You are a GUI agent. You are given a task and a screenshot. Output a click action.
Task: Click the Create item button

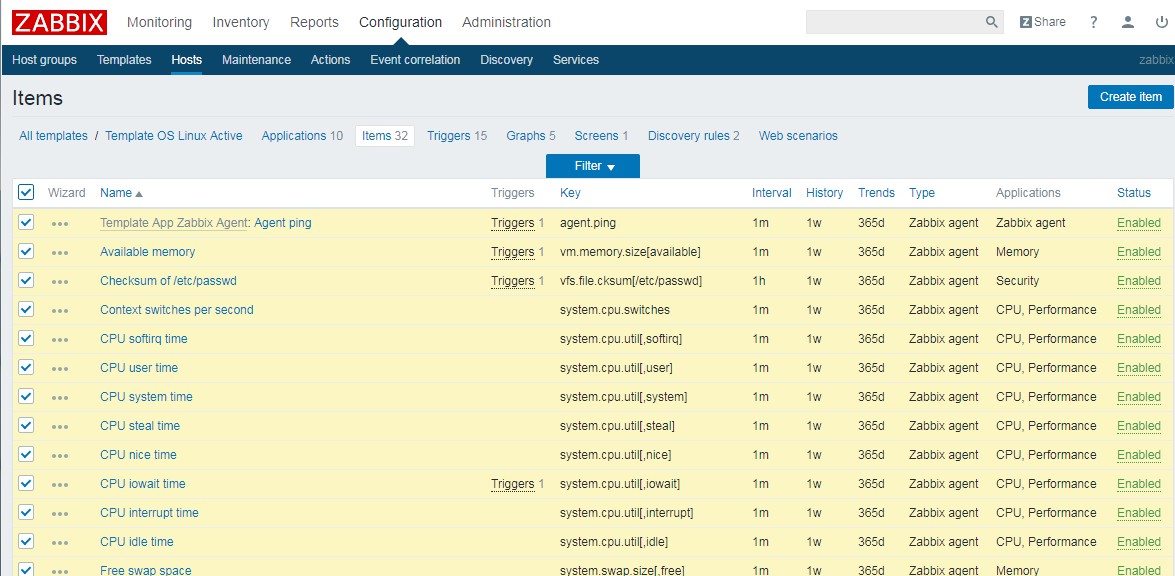click(1130, 97)
